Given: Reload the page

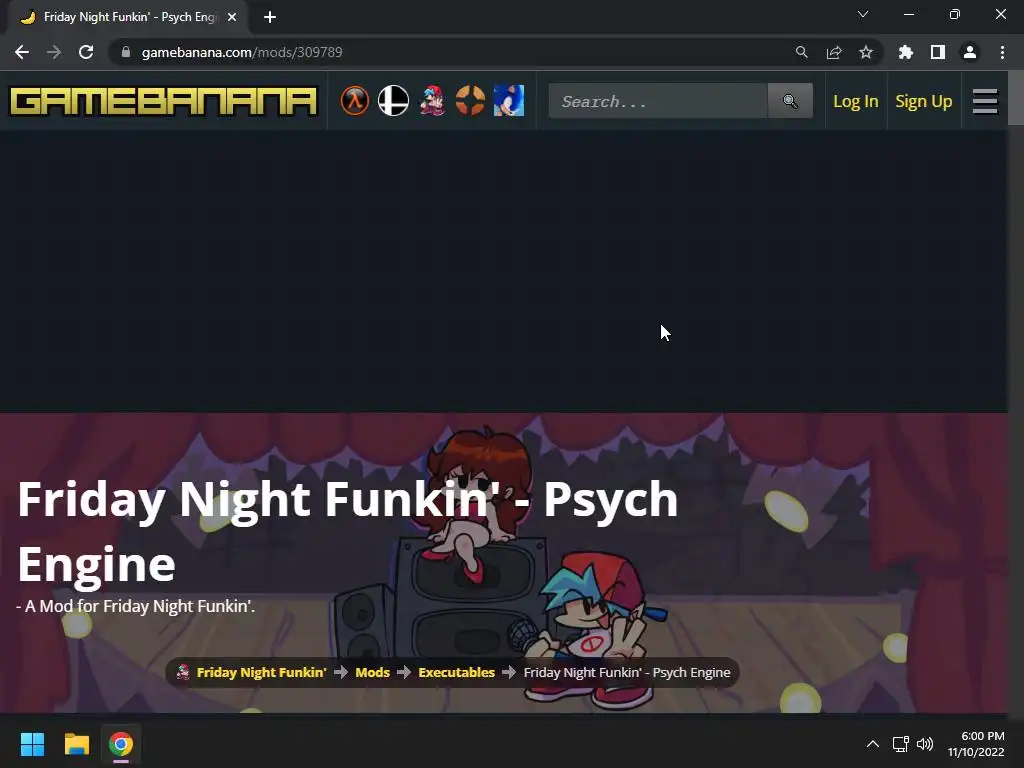Looking at the screenshot, I should click(x=86, y=52).
